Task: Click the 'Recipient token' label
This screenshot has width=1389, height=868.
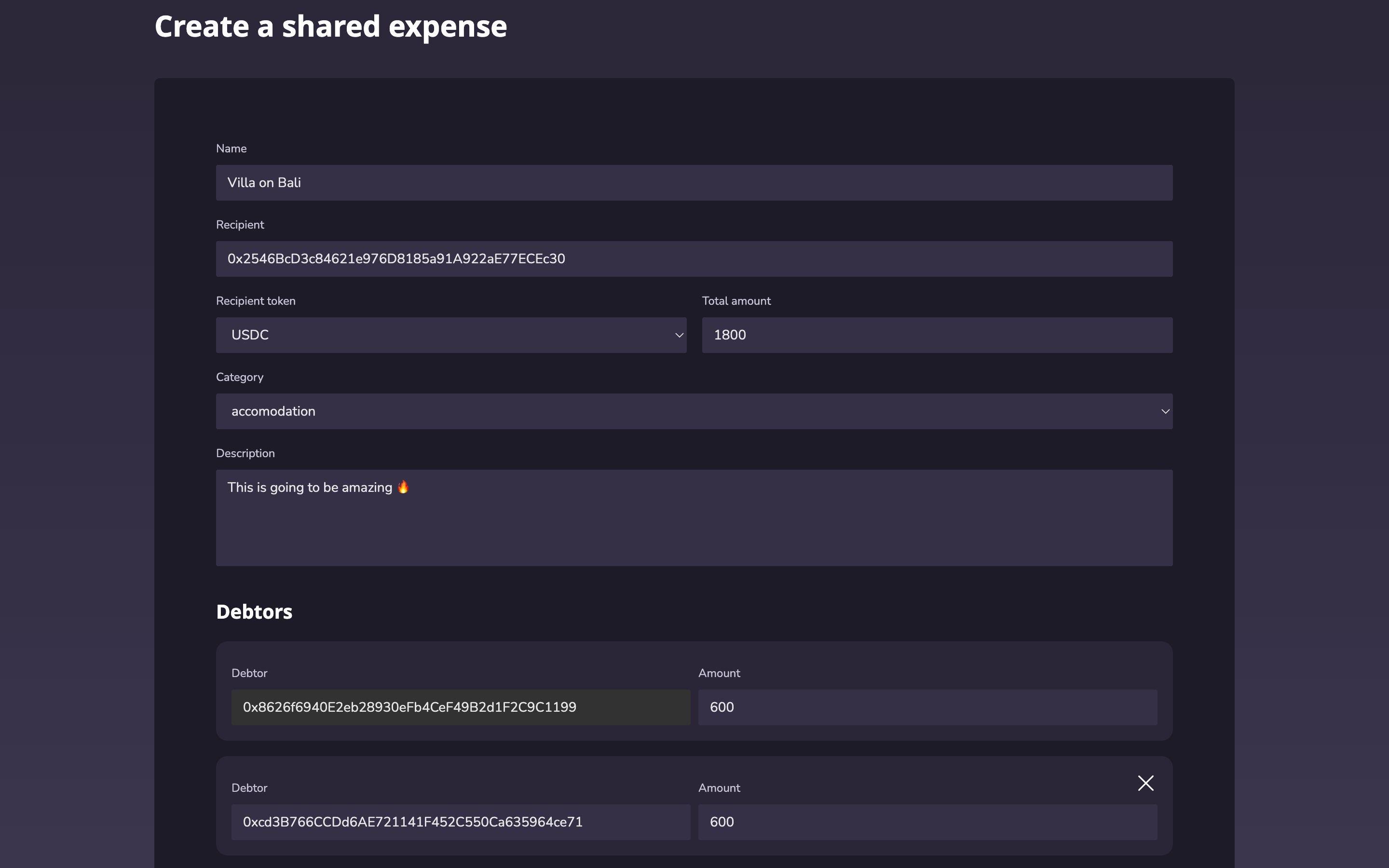Action: point(256,301)
